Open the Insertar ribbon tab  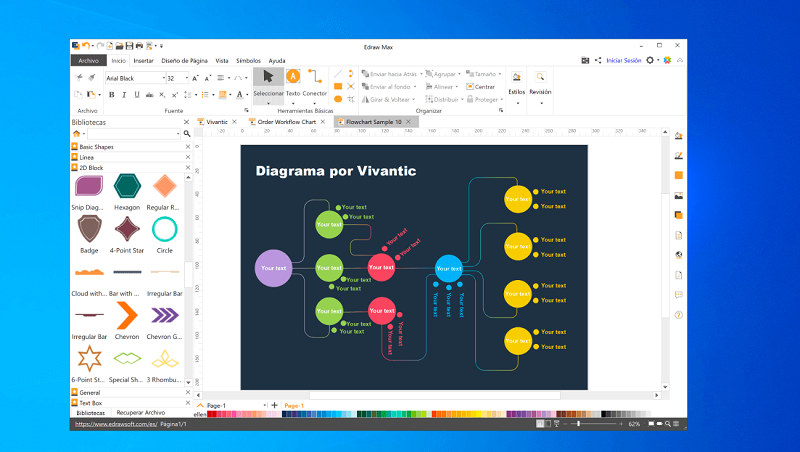(144, 61)
